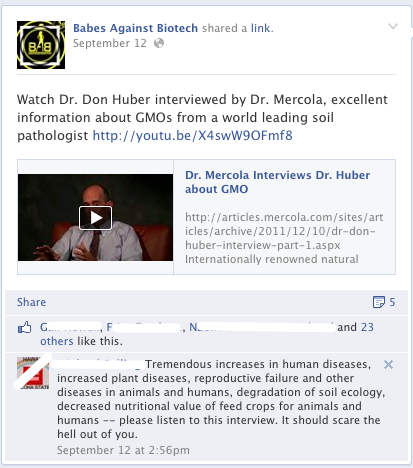Open the first liker's name starting with G

click(70, 327)
